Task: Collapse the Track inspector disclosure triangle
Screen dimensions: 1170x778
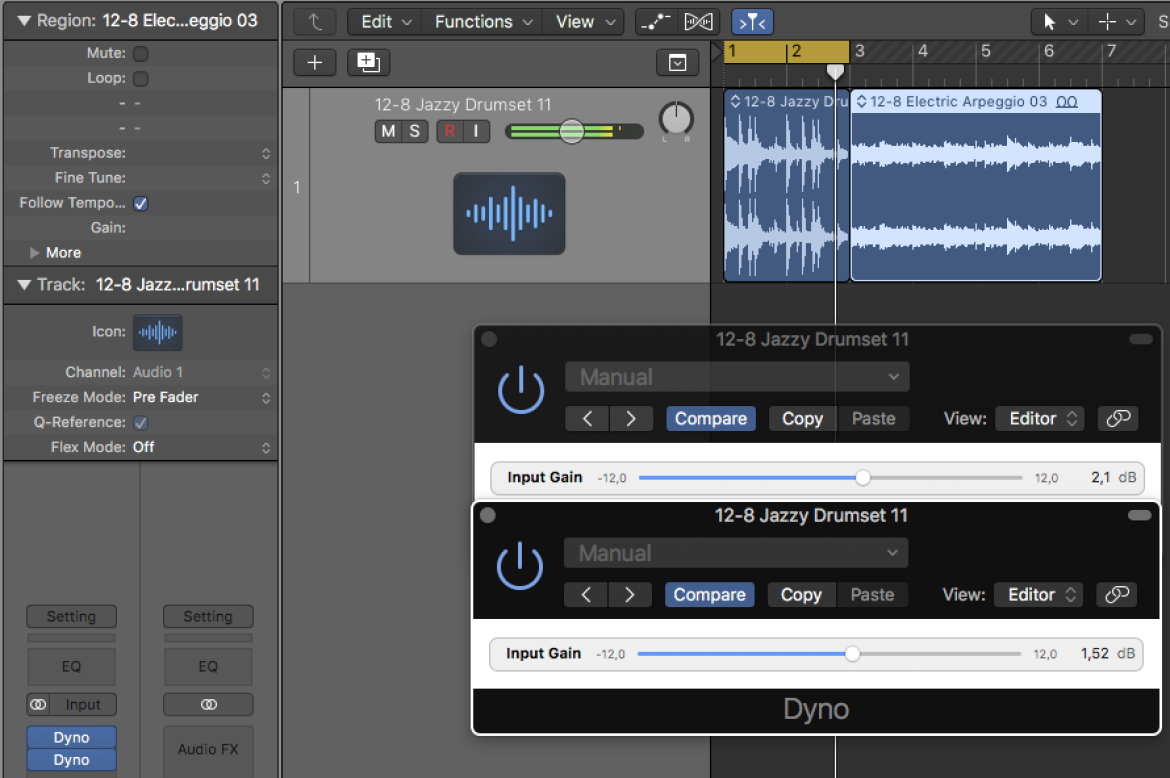Action: (x=25, y=285)
